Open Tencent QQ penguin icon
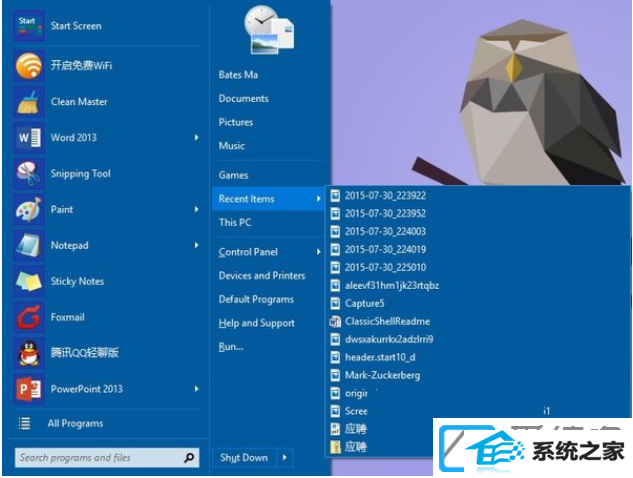 29,353
